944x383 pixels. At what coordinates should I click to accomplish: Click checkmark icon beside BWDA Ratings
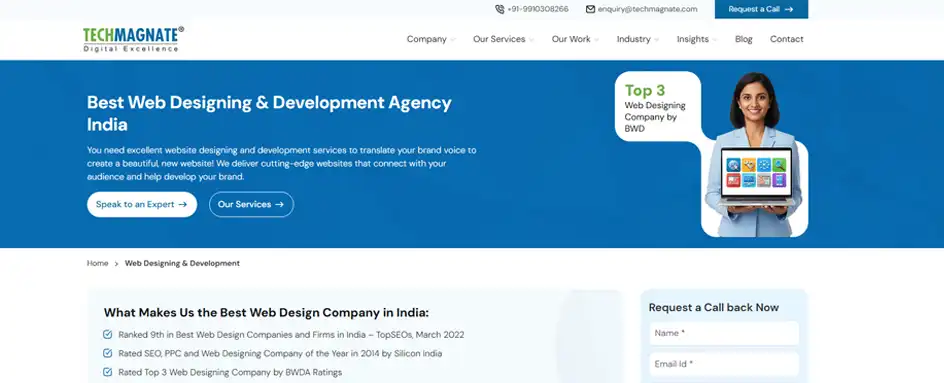click(x=108, y=372)
